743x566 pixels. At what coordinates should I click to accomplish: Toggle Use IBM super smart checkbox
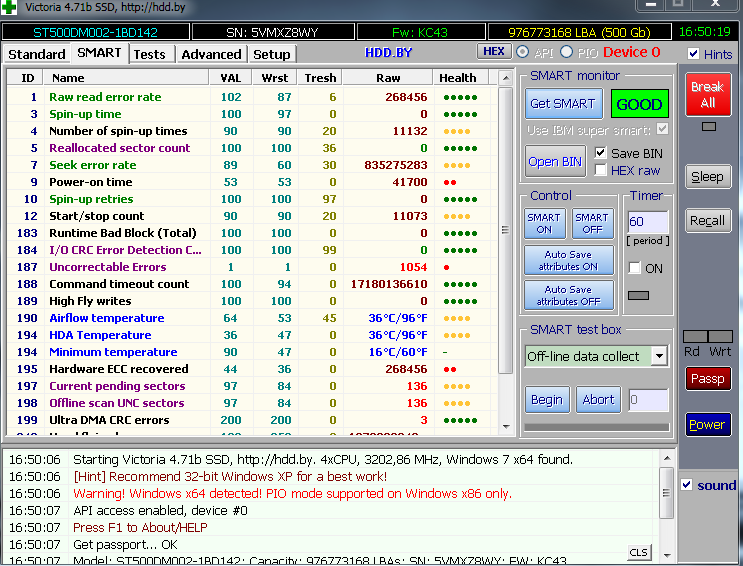click(x=662, y=129)
